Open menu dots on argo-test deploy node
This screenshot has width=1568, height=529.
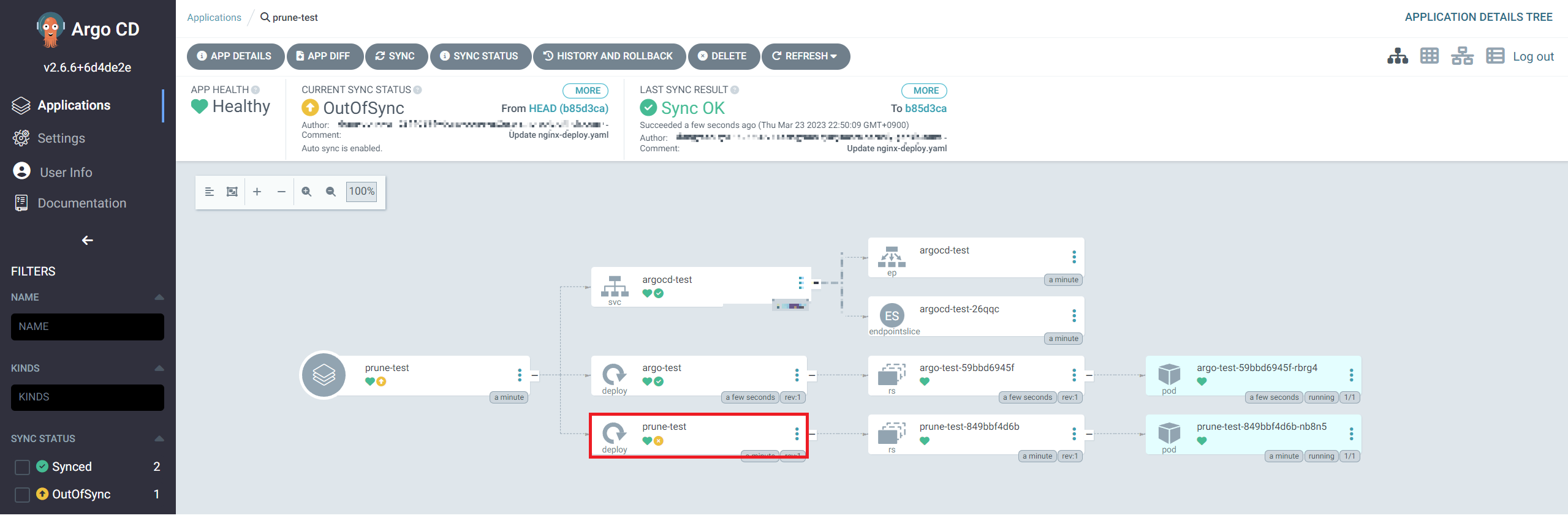point(797,375)
